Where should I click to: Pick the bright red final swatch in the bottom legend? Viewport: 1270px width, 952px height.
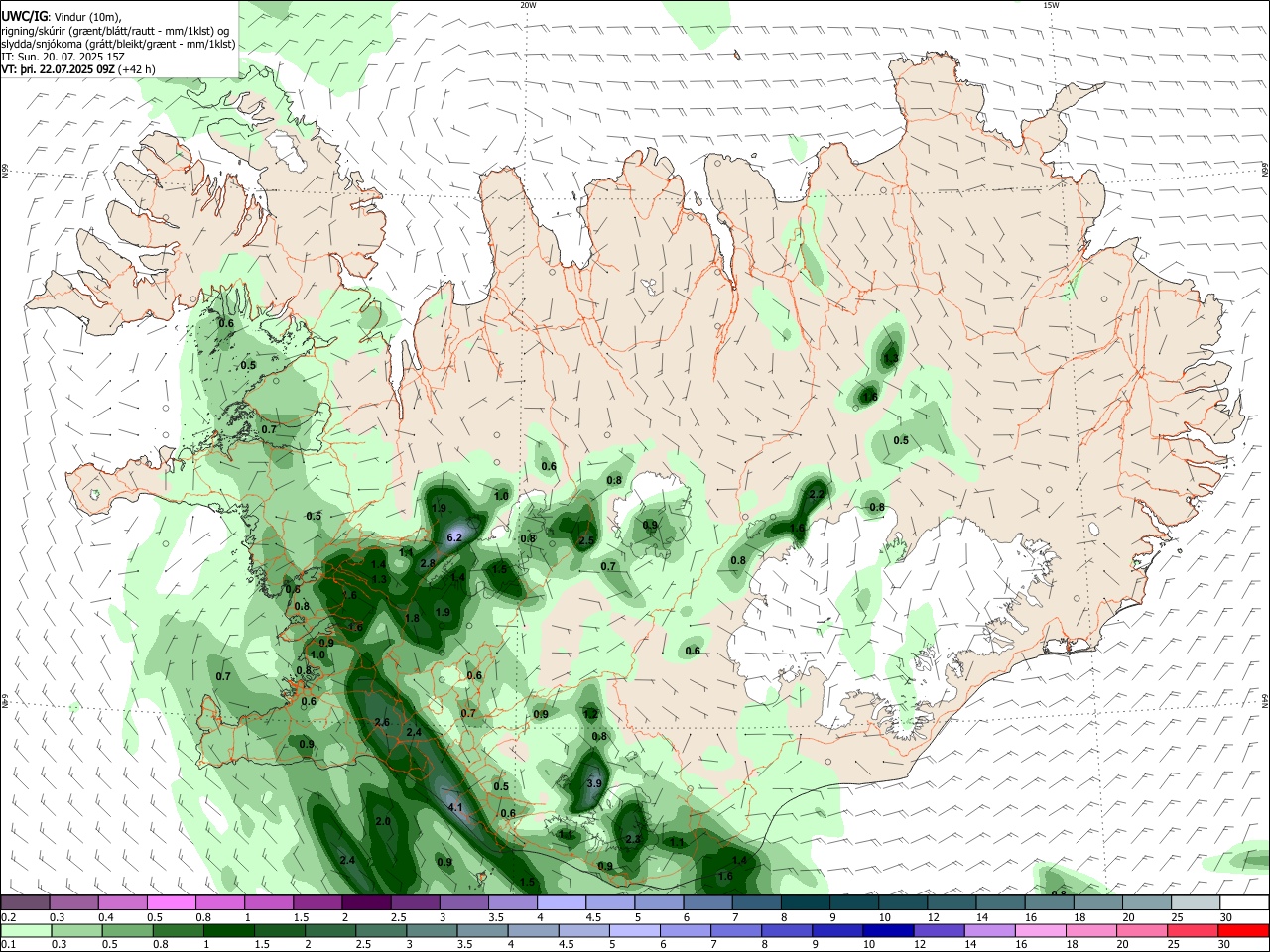tap(1244, 930)
